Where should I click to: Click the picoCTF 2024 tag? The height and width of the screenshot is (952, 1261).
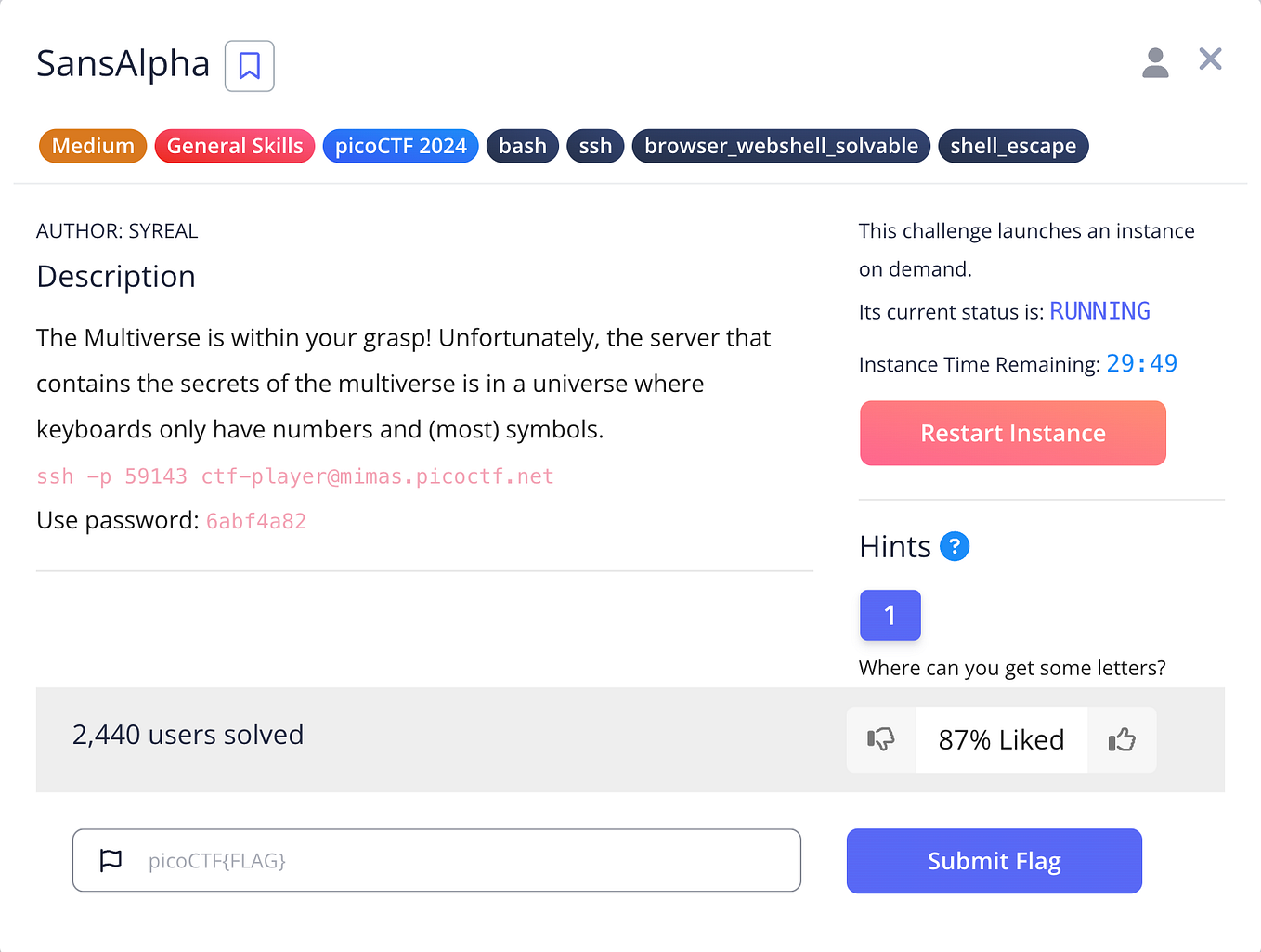coord(400,146)
